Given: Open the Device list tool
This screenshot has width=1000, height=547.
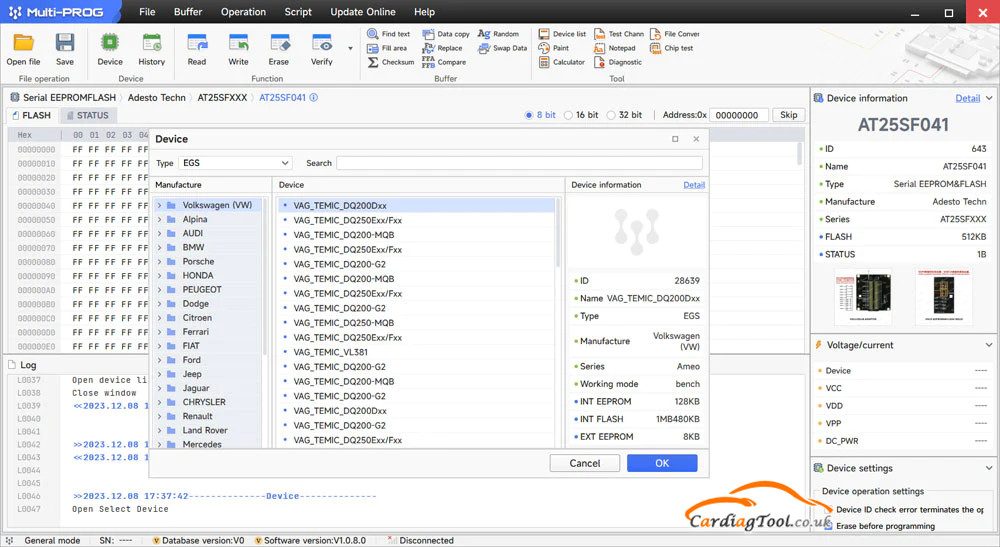Looking at the screenshot, I should point(562,34).
